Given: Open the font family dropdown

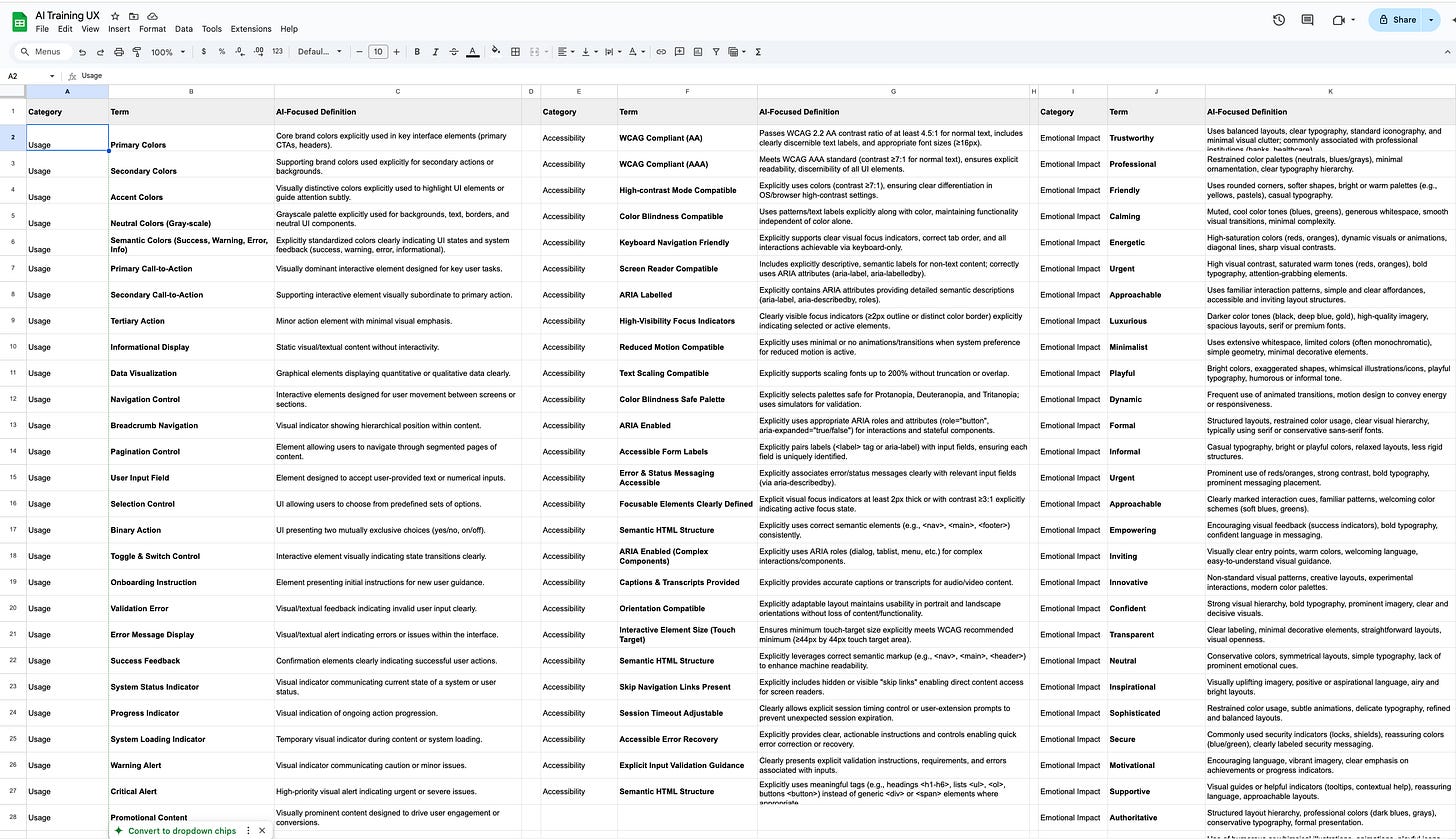Looking at the screenshot, I should tap(320, 52).
